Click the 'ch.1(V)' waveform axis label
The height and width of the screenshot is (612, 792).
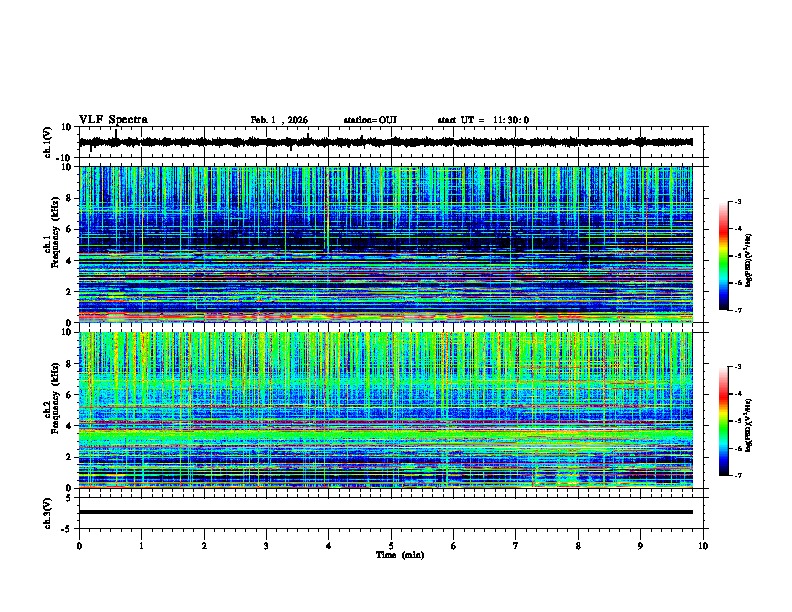pyautogui.click(x=48, y=142)
